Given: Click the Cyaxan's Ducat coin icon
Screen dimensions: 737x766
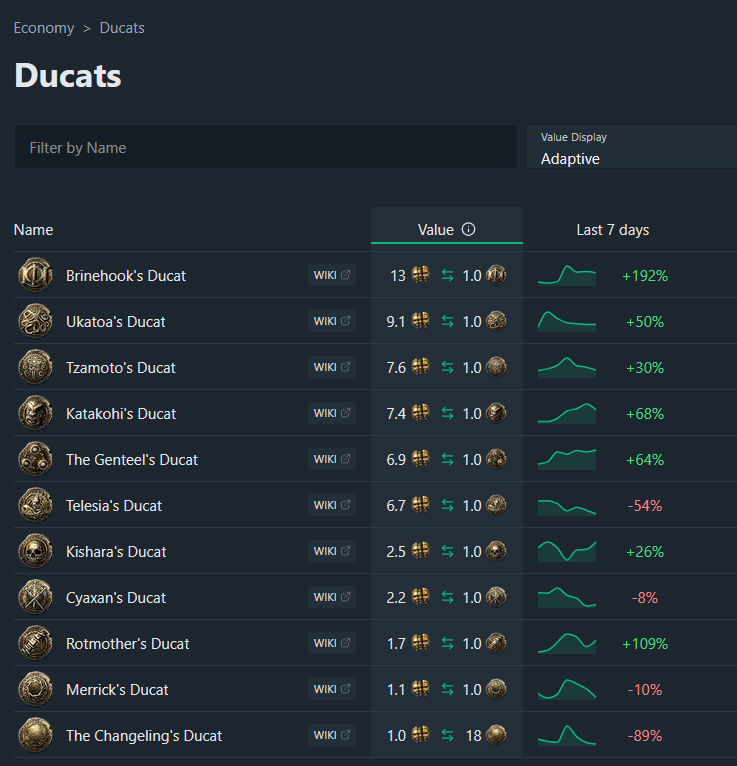Looking at the screenshot, I should pyautogui.click(x=35, y=597).
